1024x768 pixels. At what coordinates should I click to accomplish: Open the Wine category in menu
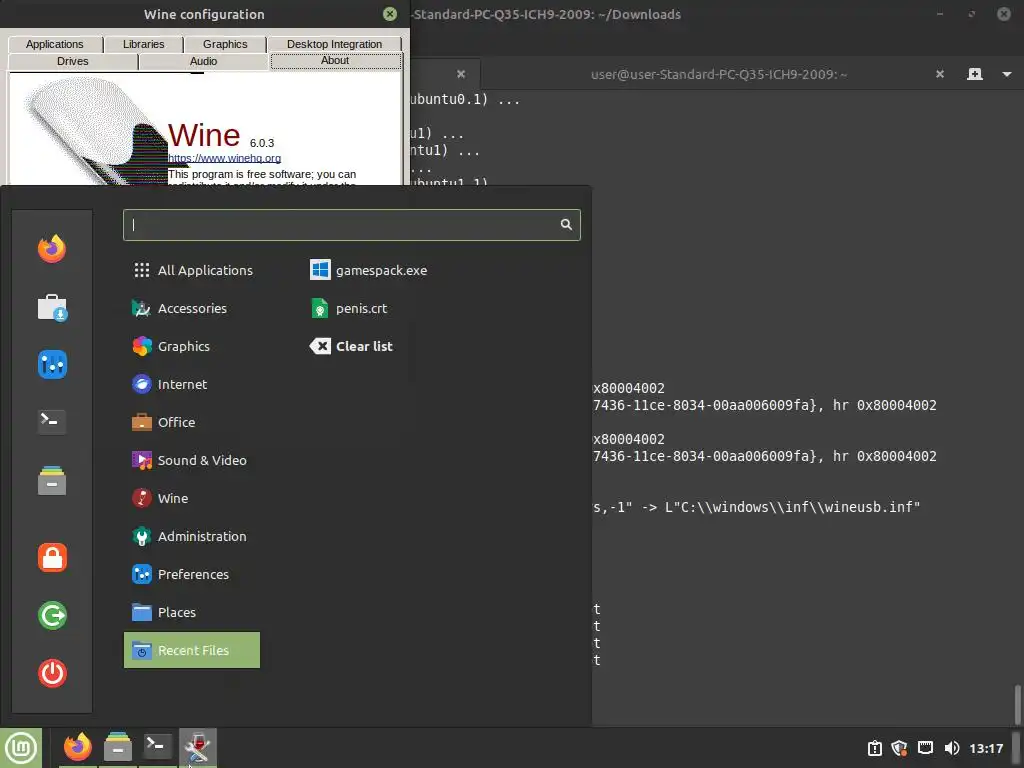pyautogui.click(x=192, y=498)
